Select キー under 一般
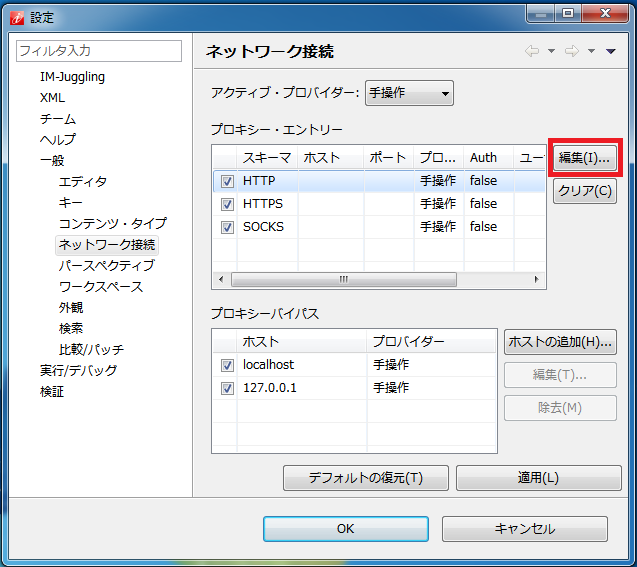 click(x=70, y=203)
